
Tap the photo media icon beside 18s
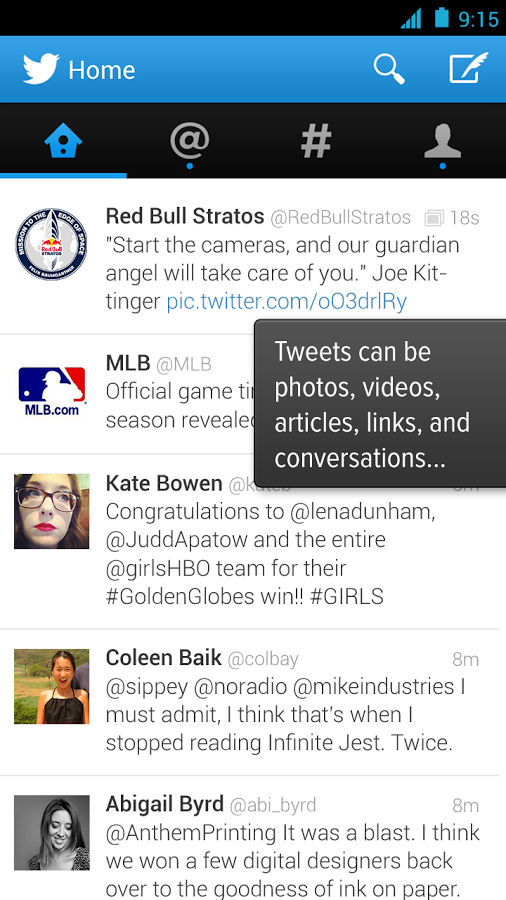click(434, 218)
